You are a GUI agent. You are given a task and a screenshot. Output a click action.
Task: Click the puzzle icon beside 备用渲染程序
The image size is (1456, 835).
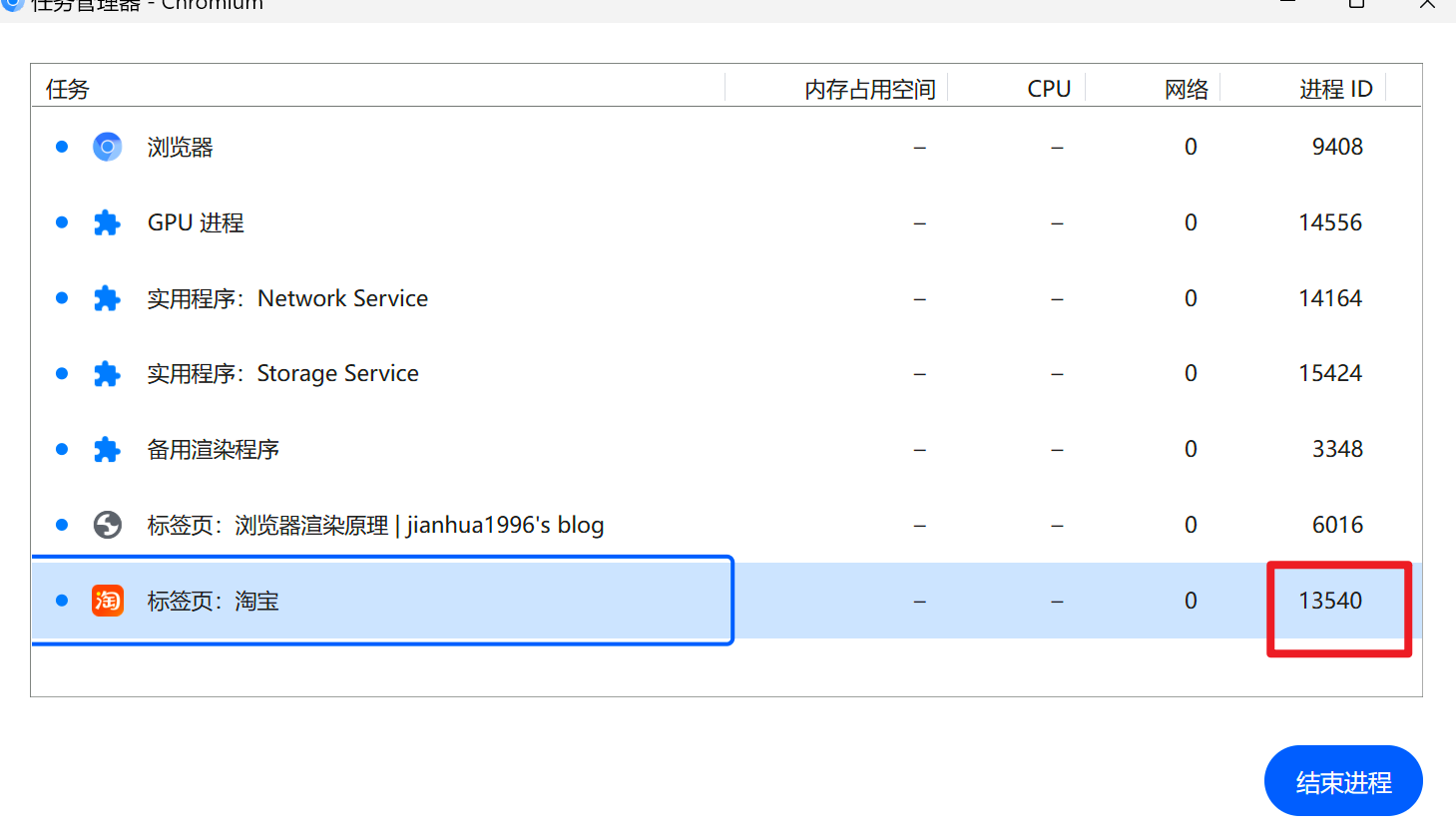click(x=107, y=450)
